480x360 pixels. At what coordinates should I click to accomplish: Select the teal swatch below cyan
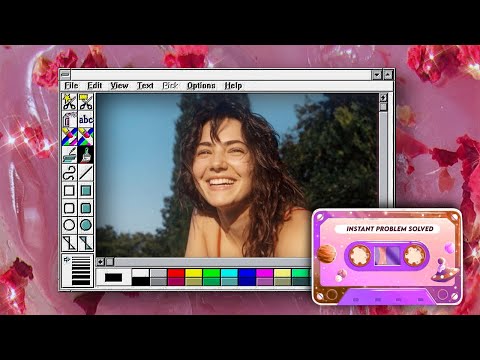click(x=229, y=282)
